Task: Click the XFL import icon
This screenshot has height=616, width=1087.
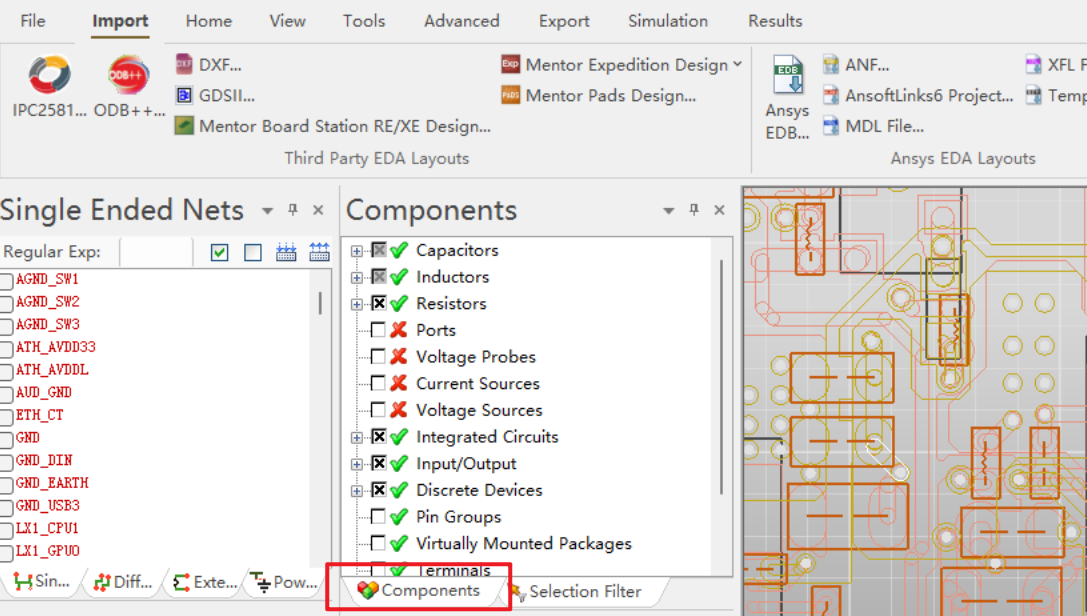Action: coord(1033,64)
